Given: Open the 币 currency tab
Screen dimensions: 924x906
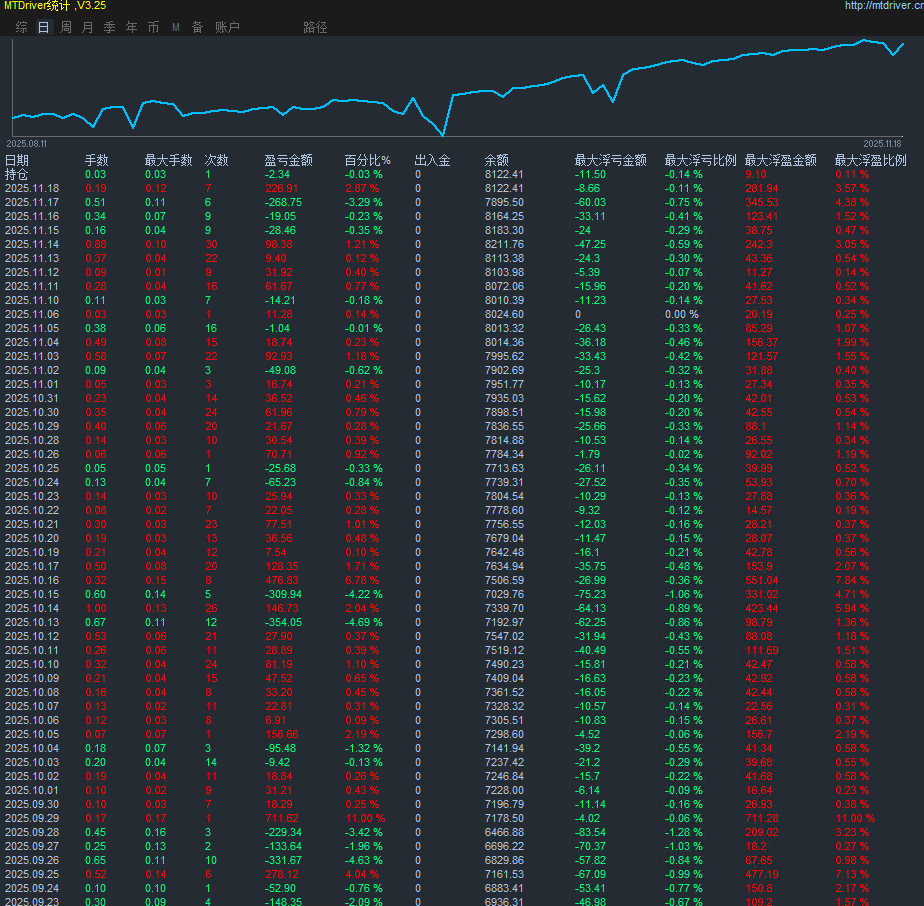Looking at the screenshot, I should [153, 27].
